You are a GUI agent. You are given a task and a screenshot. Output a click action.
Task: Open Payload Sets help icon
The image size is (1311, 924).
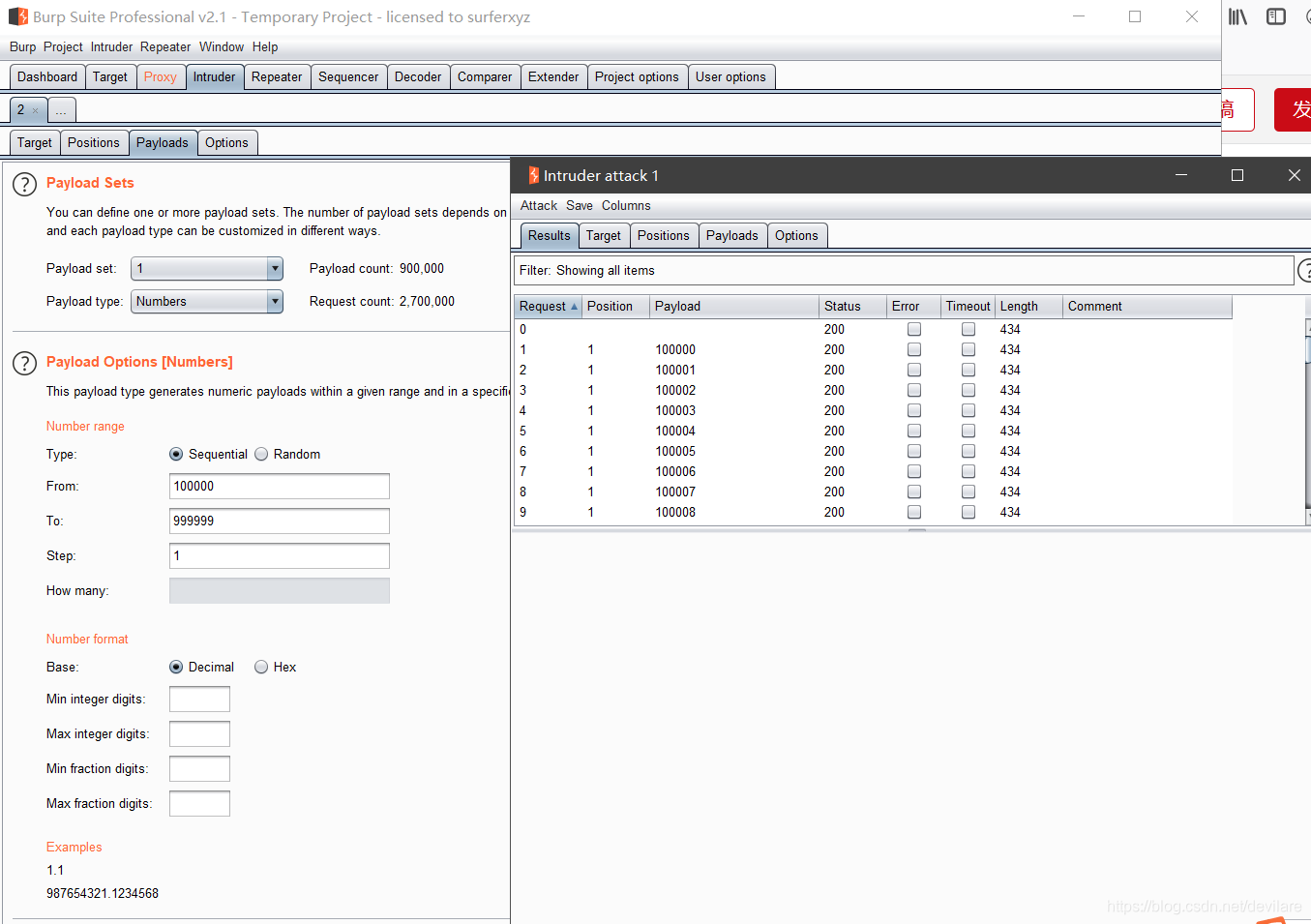(24, 184)
